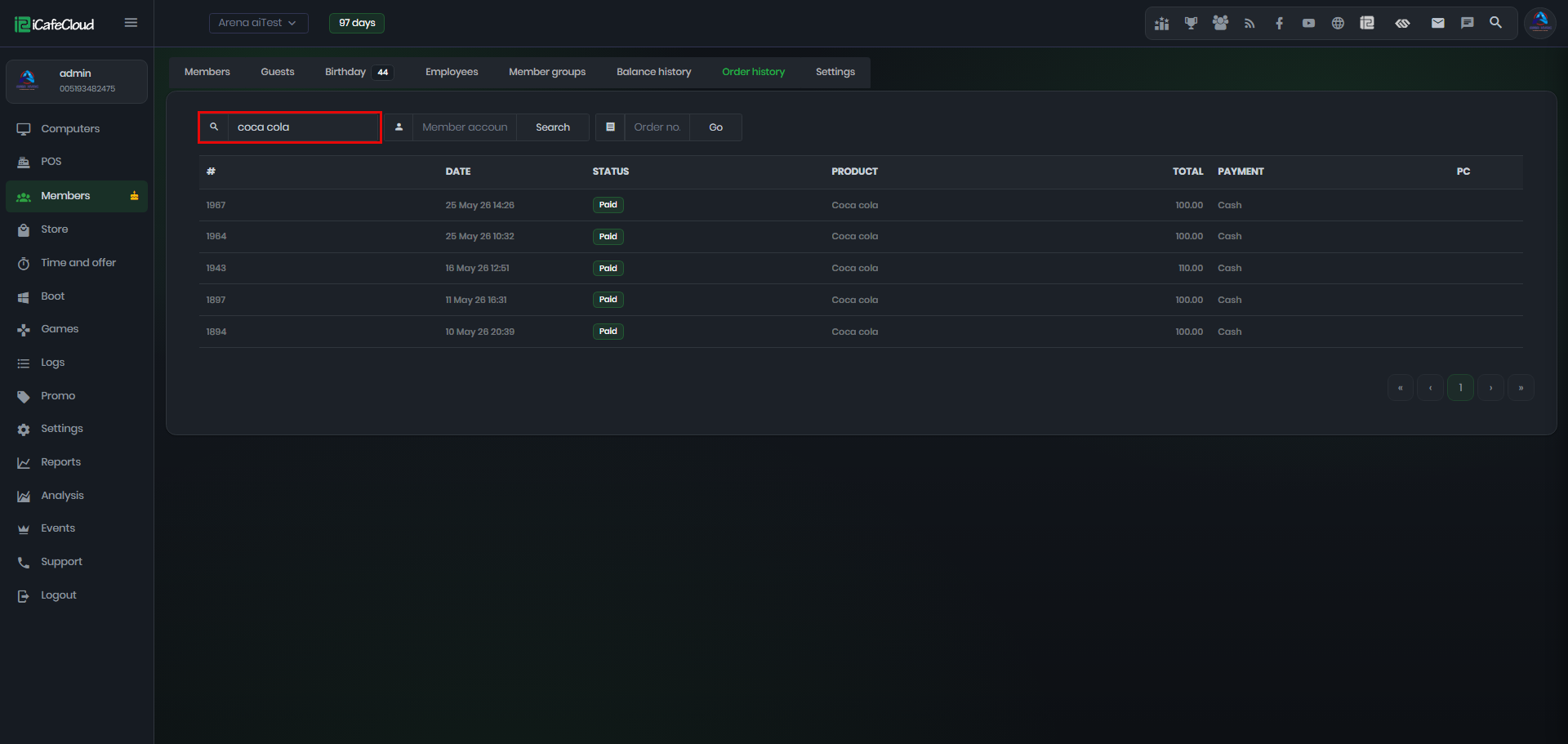The width and height of the screenshot is (1568, 744).
Task: Open Logs in the sidebar
Action: click(77, 363)
